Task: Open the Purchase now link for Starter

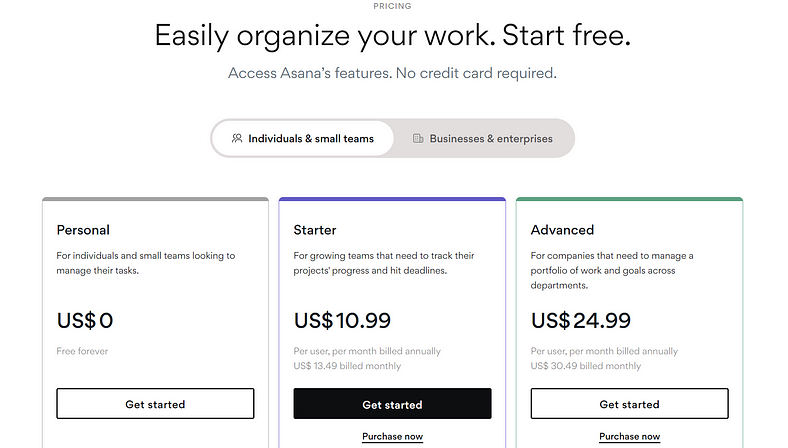Action: [392, 437]
